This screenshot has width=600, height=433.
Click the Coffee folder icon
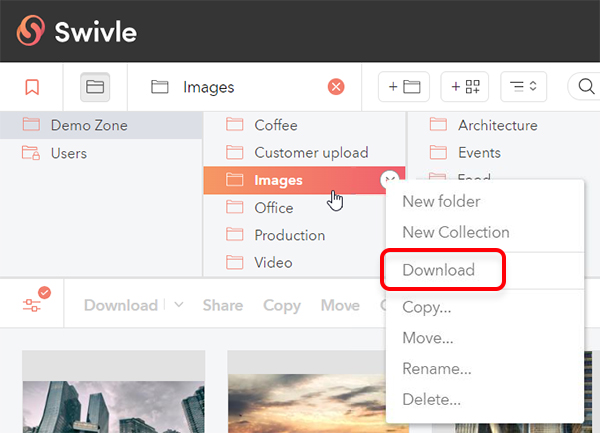point(235,124)
